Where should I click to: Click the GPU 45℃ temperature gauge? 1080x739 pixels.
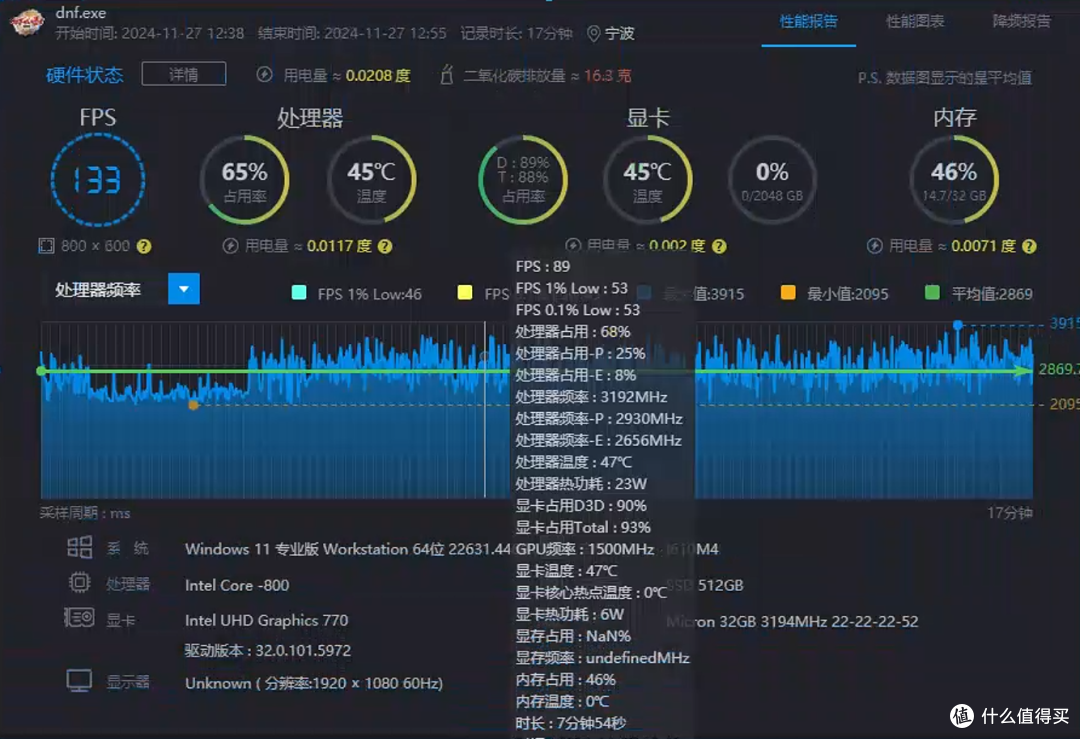[647, 180]
